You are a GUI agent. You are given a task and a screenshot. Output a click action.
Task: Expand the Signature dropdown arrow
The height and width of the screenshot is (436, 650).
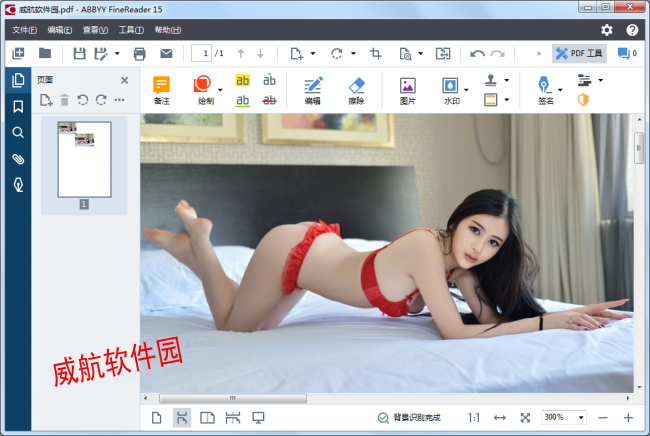(x=560, y=91)
